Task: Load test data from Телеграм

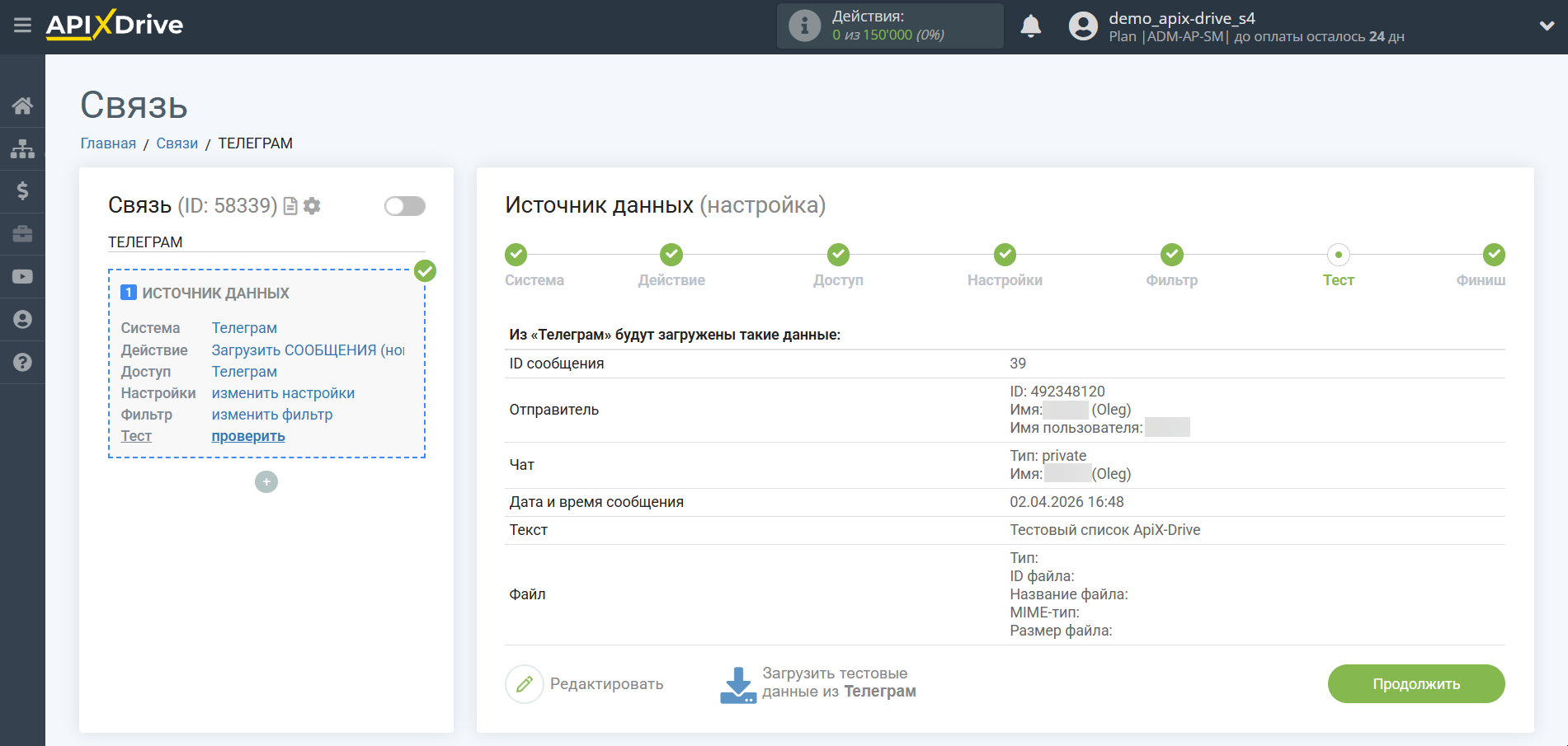Action: [818, 684]
